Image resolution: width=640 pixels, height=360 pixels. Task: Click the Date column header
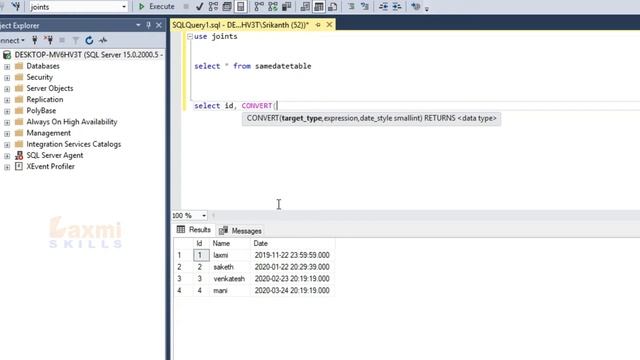point(293,243)
